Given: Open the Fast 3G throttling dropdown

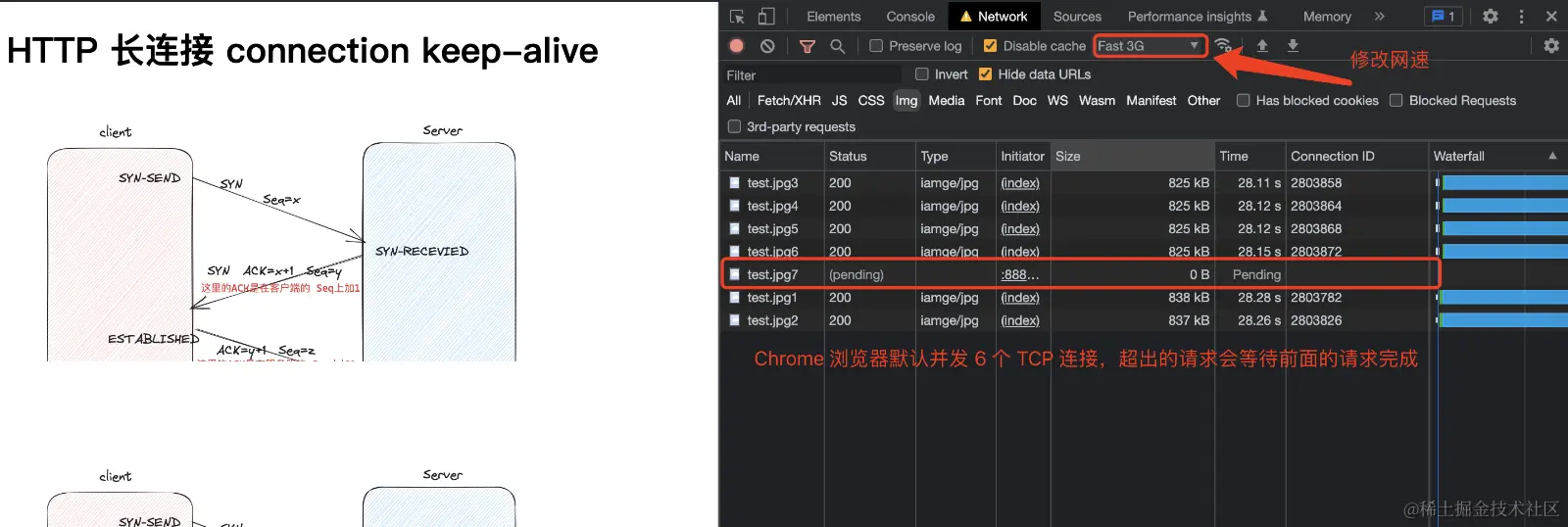Looking at the screenshot, I should click(x=1150, y=46).
